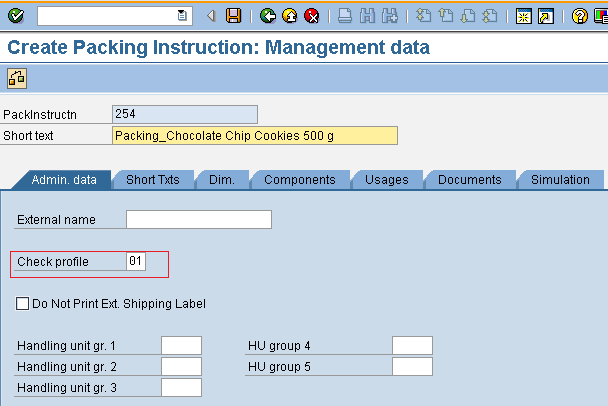Go to the Usages tab
The width and height of the screenshot is (608, 406).
tap(386, 180)
